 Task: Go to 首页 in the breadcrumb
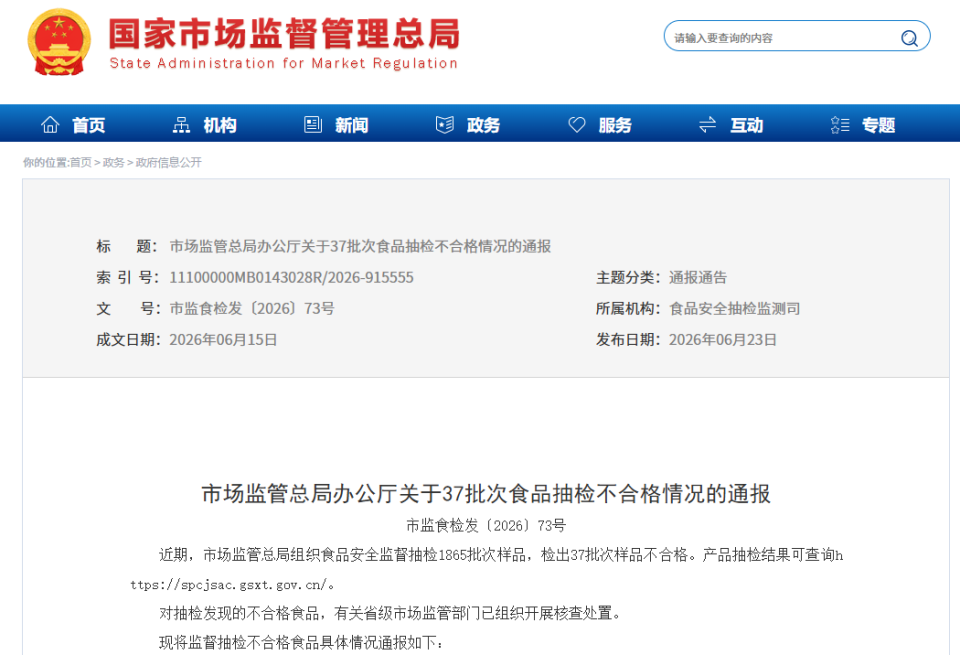[81, 162]
